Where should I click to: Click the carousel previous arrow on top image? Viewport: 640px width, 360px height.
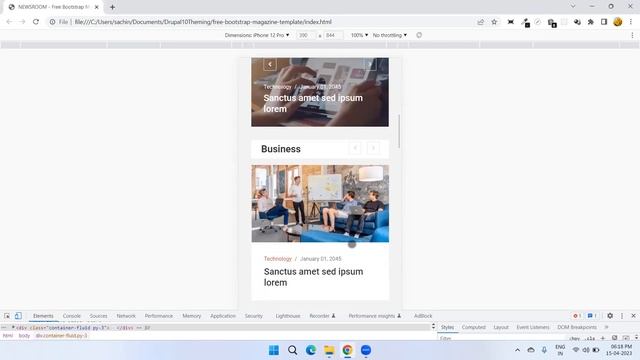pyautogui.click(x=270, y=64)
